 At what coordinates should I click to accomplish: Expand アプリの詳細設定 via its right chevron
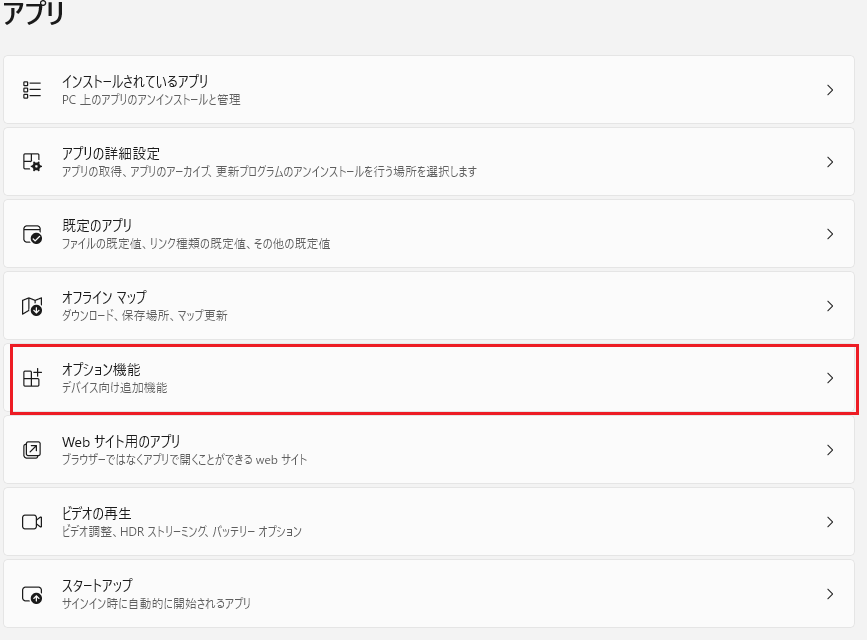tap(829, 162)
